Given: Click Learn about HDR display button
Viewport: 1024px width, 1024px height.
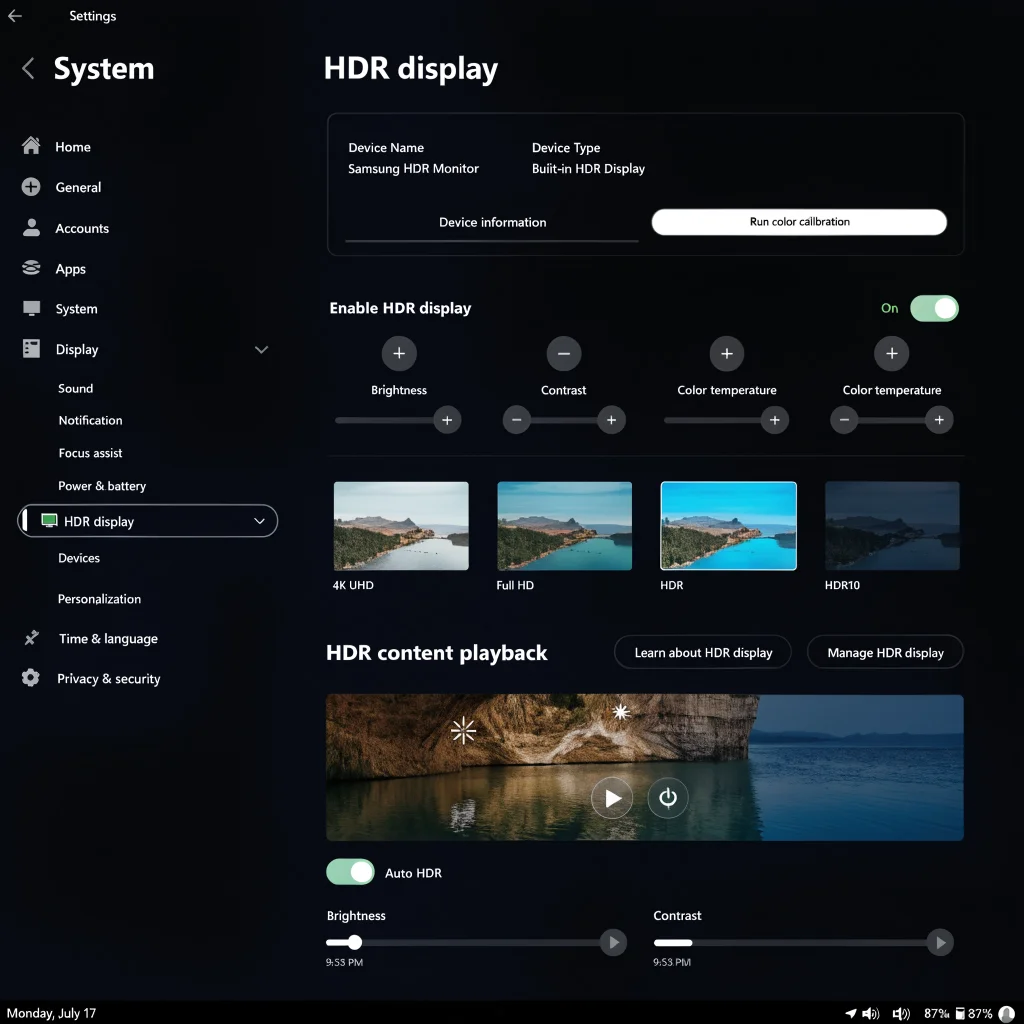Looking at the screenshot, I should (x=703, y=652).
